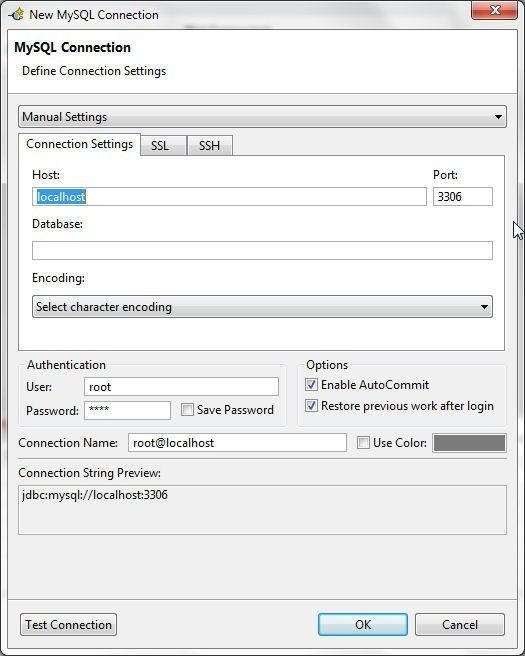Image resolution: width=525 pixels, height=656 pixels.
Task: Switch to the SSL tab
Action: (x=164, y=146)
